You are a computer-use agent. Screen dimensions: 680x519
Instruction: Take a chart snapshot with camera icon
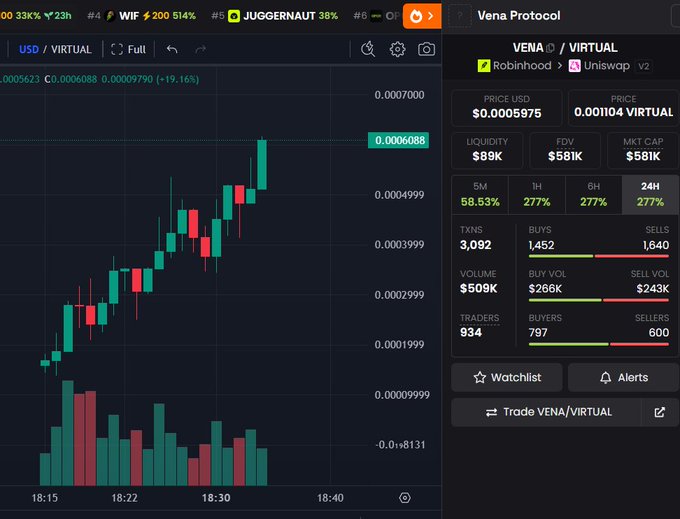coord(426,49)
